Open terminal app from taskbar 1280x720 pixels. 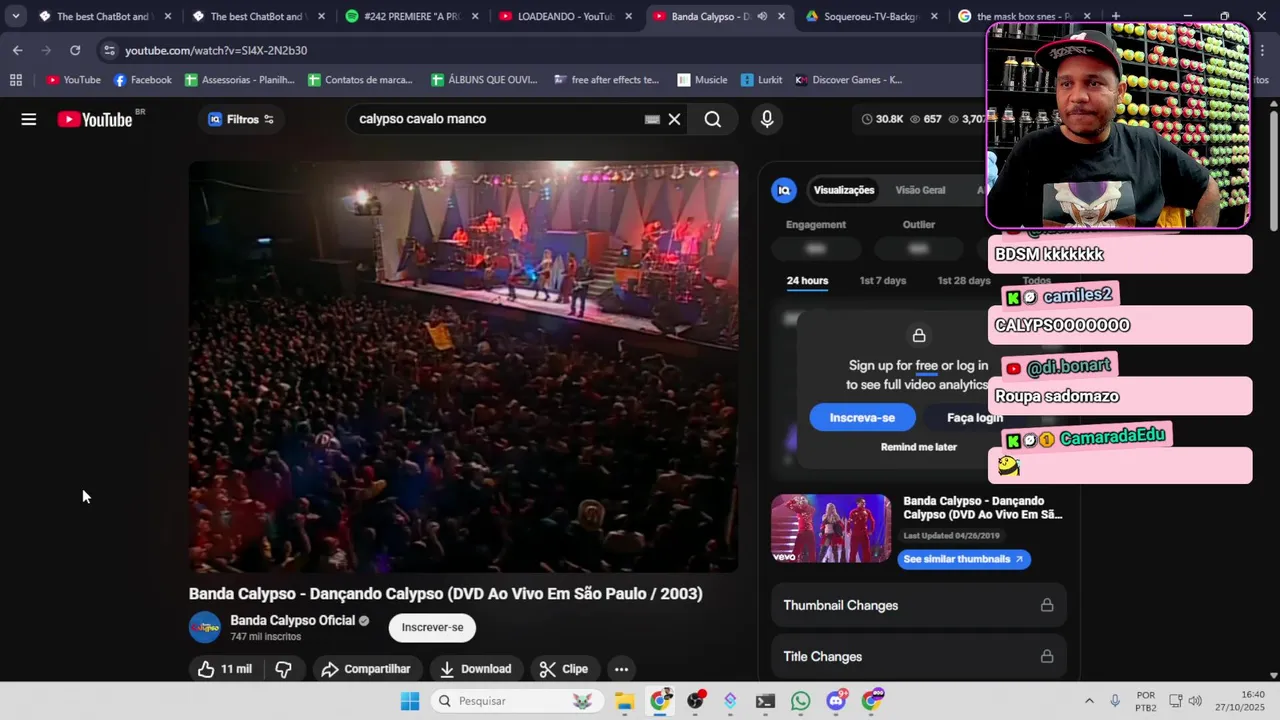(x=765, y=701)
